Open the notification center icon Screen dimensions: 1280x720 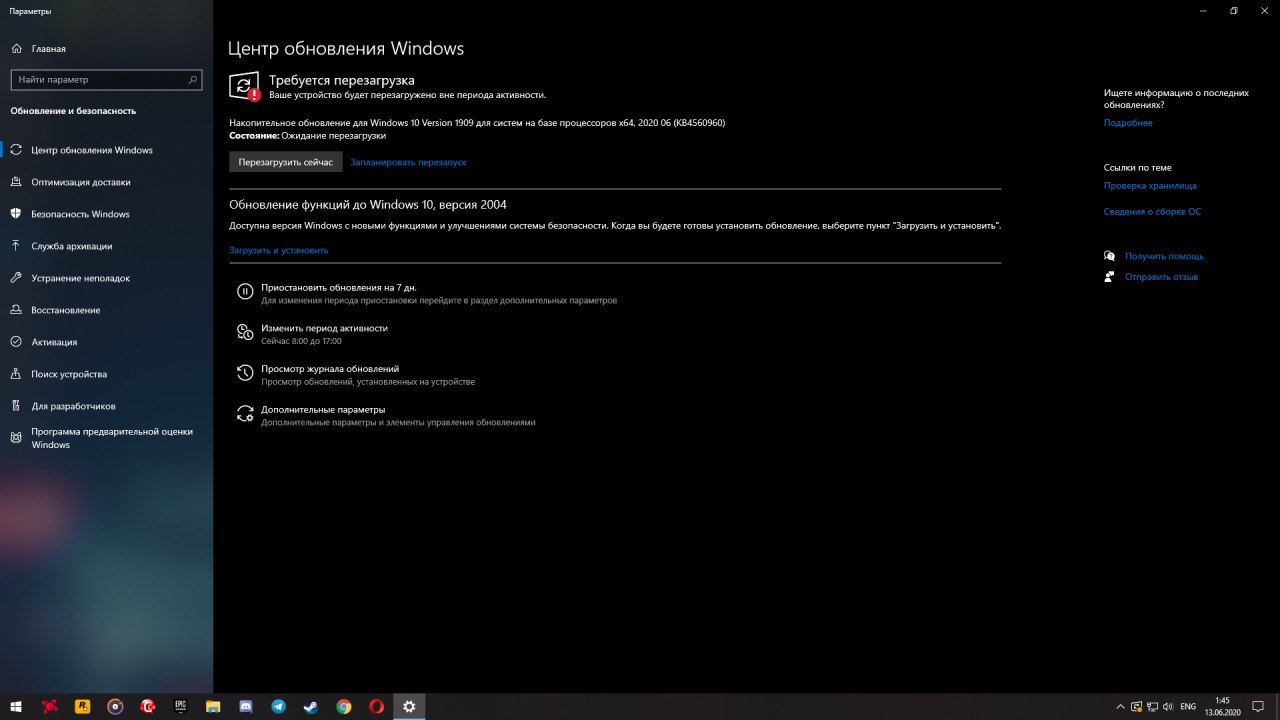coord(1259,706)
